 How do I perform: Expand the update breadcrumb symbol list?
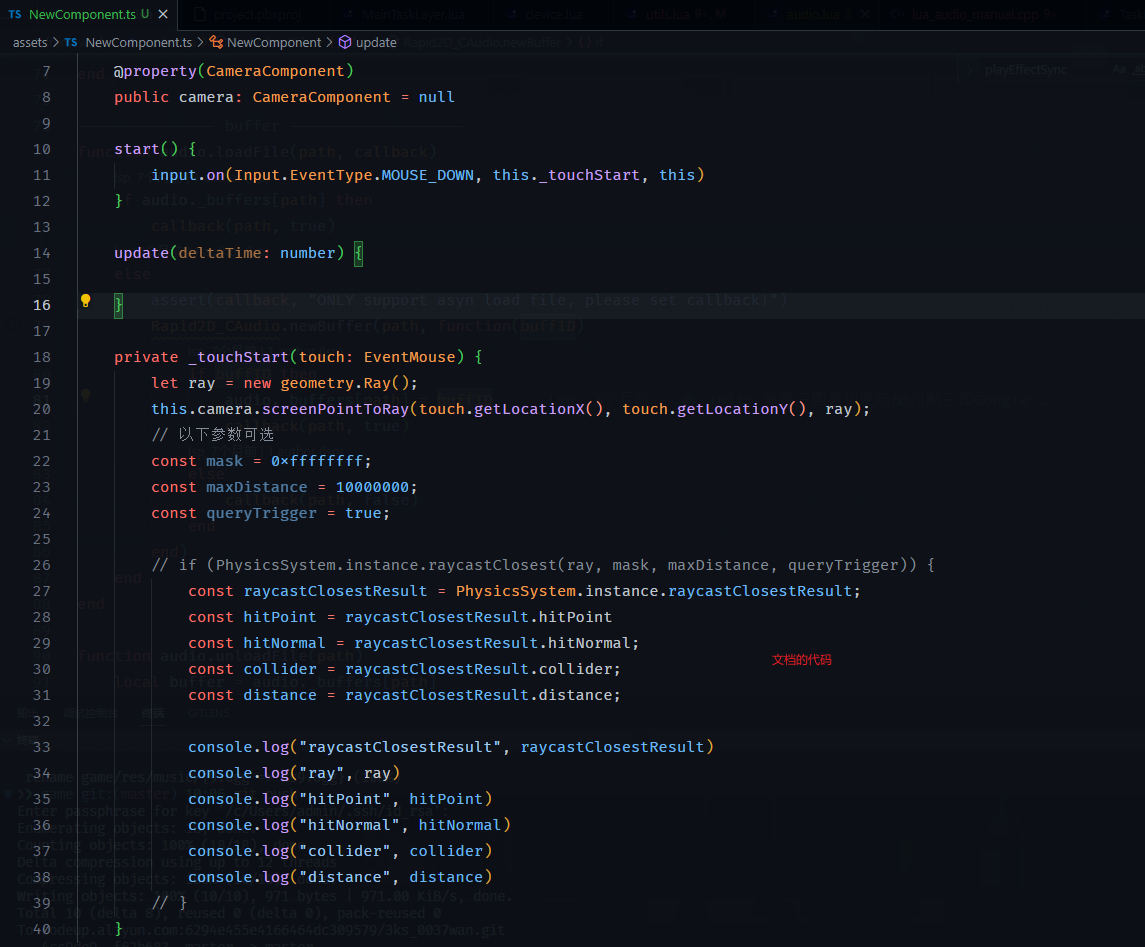click(376, 42)
